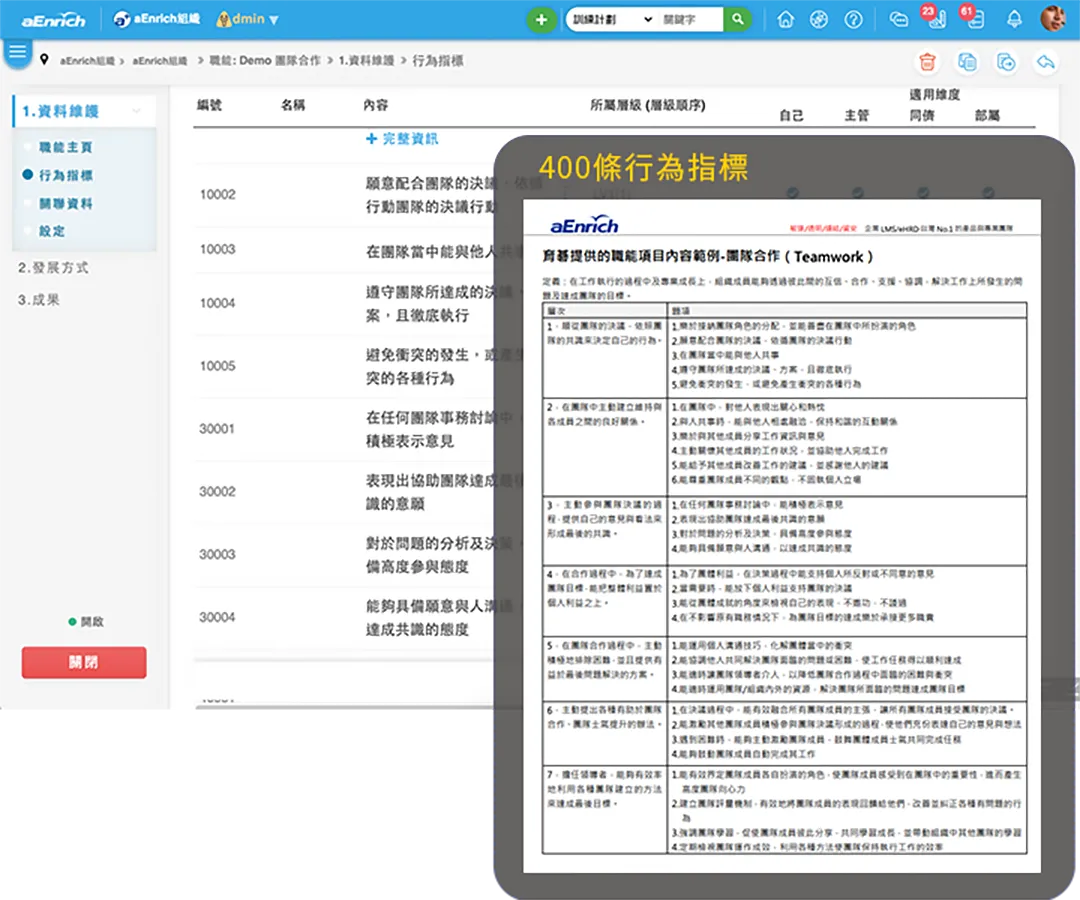The height and width of the screenshot is (900, 1080).
Task: Open chat messages bubble icon
Action: 898,19
